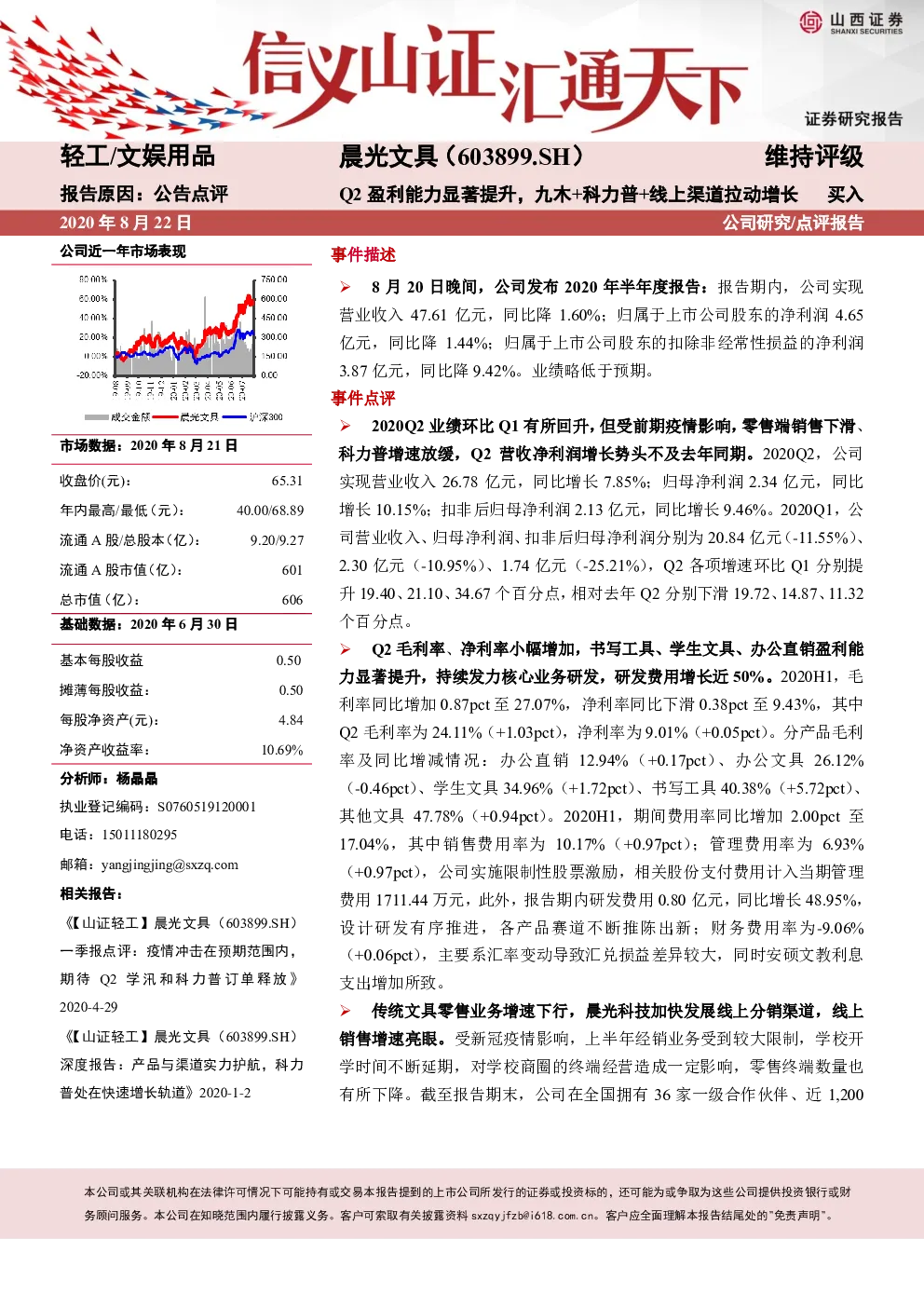Click the arrow bullet before 传统文具零售业务
Image resolution: width=924 pixels, height=1307 pixels.
point(346,1011)
